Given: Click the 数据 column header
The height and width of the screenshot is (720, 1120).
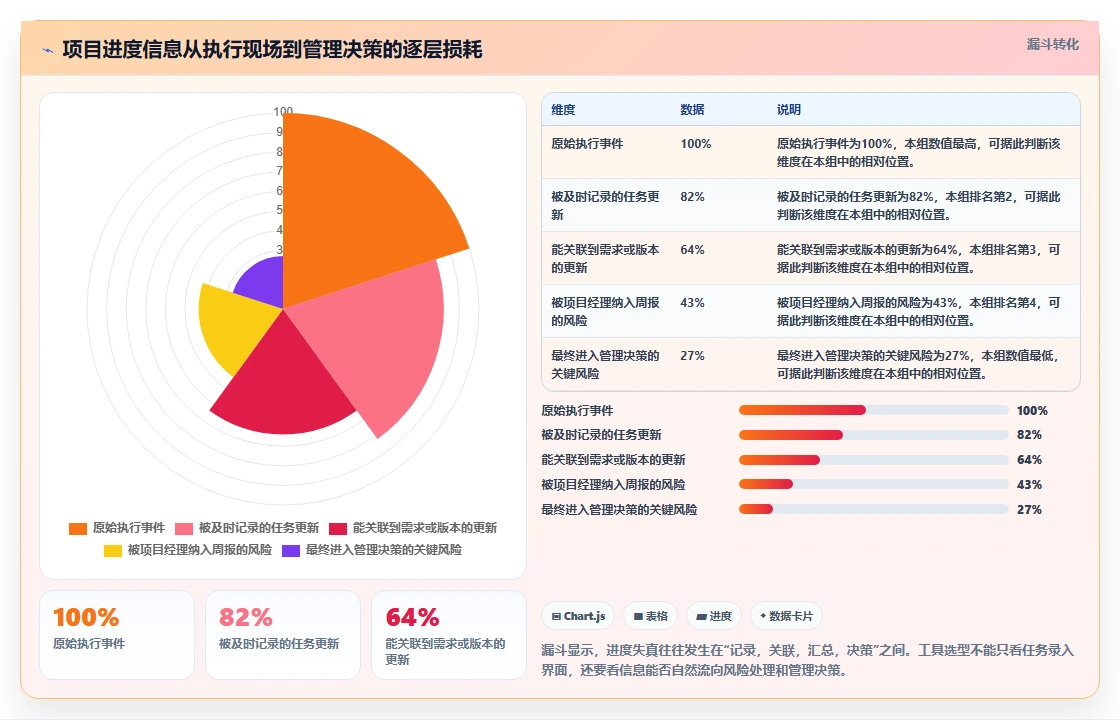Looking at the screenshot, I should [x=692, y=109].
